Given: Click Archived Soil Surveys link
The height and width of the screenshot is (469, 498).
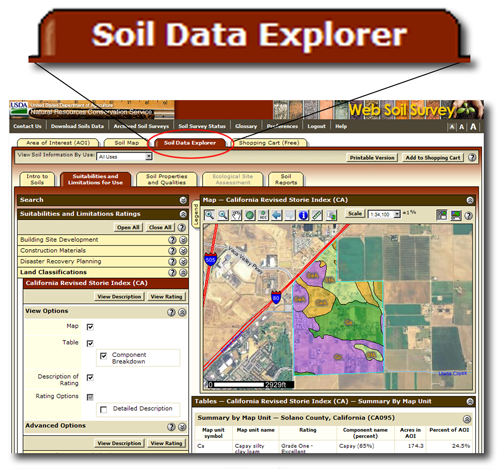Looking at the screenshot, I should pyautogui.click(x=141, y=126).
